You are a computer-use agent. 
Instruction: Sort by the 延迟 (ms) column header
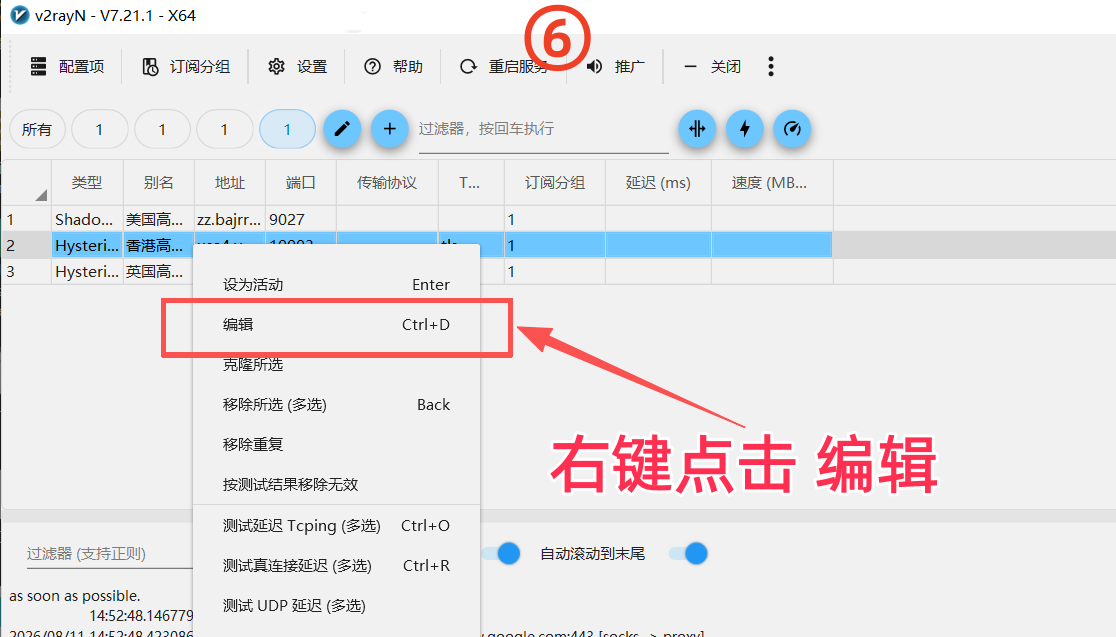pos(658,183)
